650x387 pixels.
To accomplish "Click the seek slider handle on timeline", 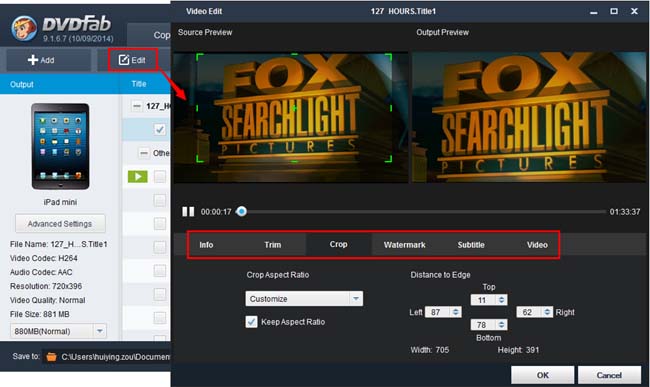I will pyautogui.click(x=242, y=212).
